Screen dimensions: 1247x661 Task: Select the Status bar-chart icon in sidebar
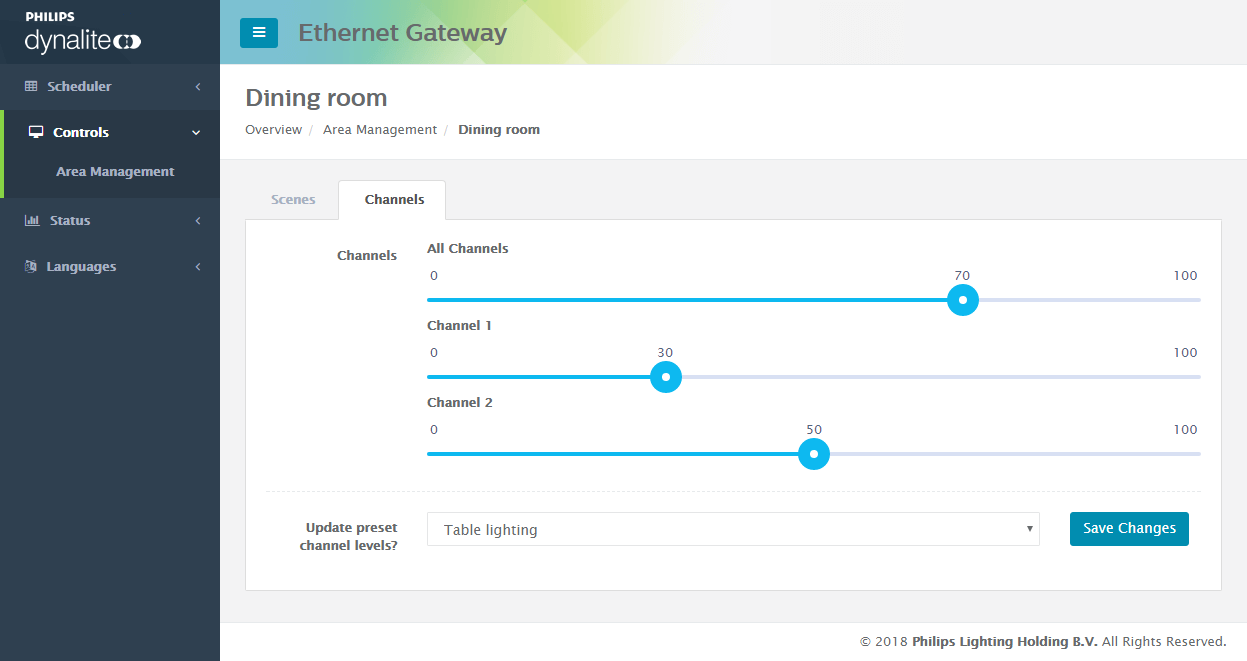[x=32, y=220]
